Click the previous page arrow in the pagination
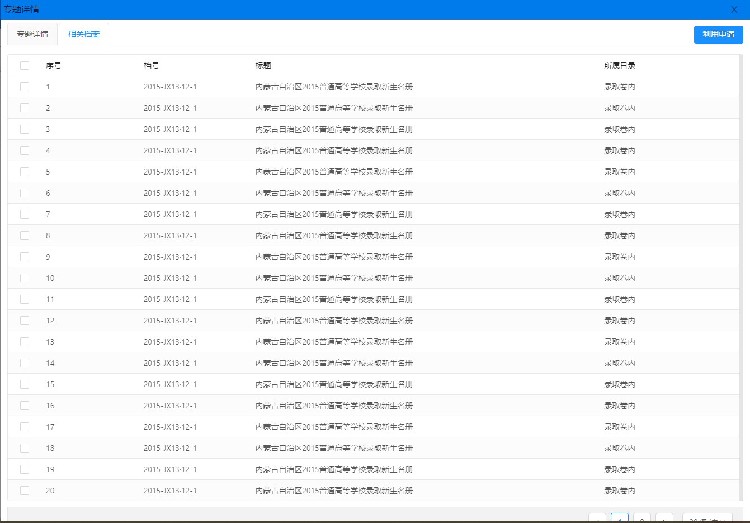This screenshot has width=750, height=523. click(597, 518)
